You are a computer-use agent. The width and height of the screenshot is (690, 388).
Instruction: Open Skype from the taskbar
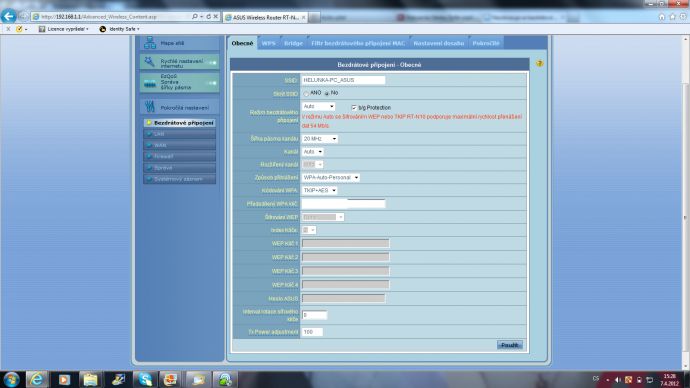tap(145, 379)
